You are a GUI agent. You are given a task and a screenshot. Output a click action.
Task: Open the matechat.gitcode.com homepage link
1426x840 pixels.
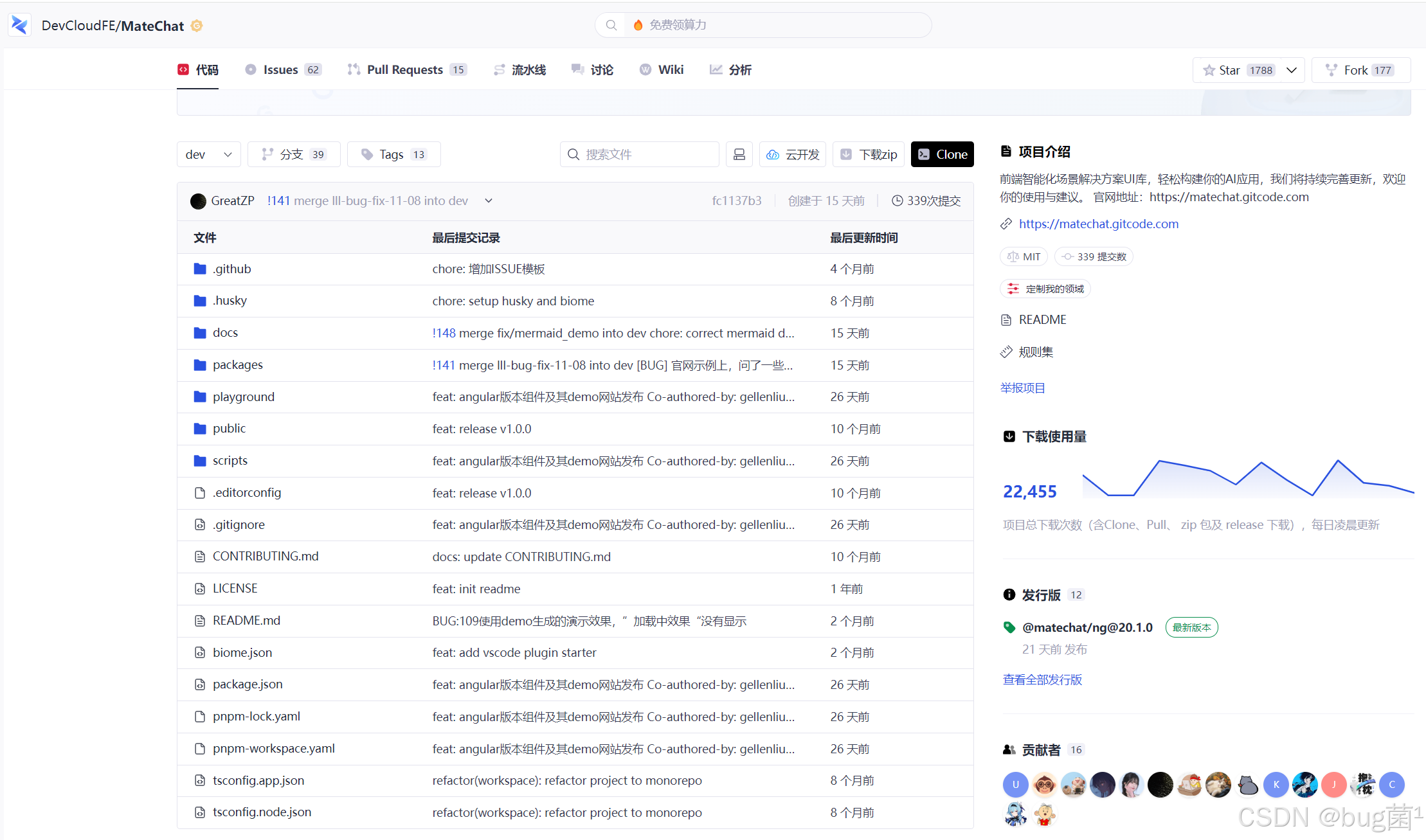(x=1098, y=224)
